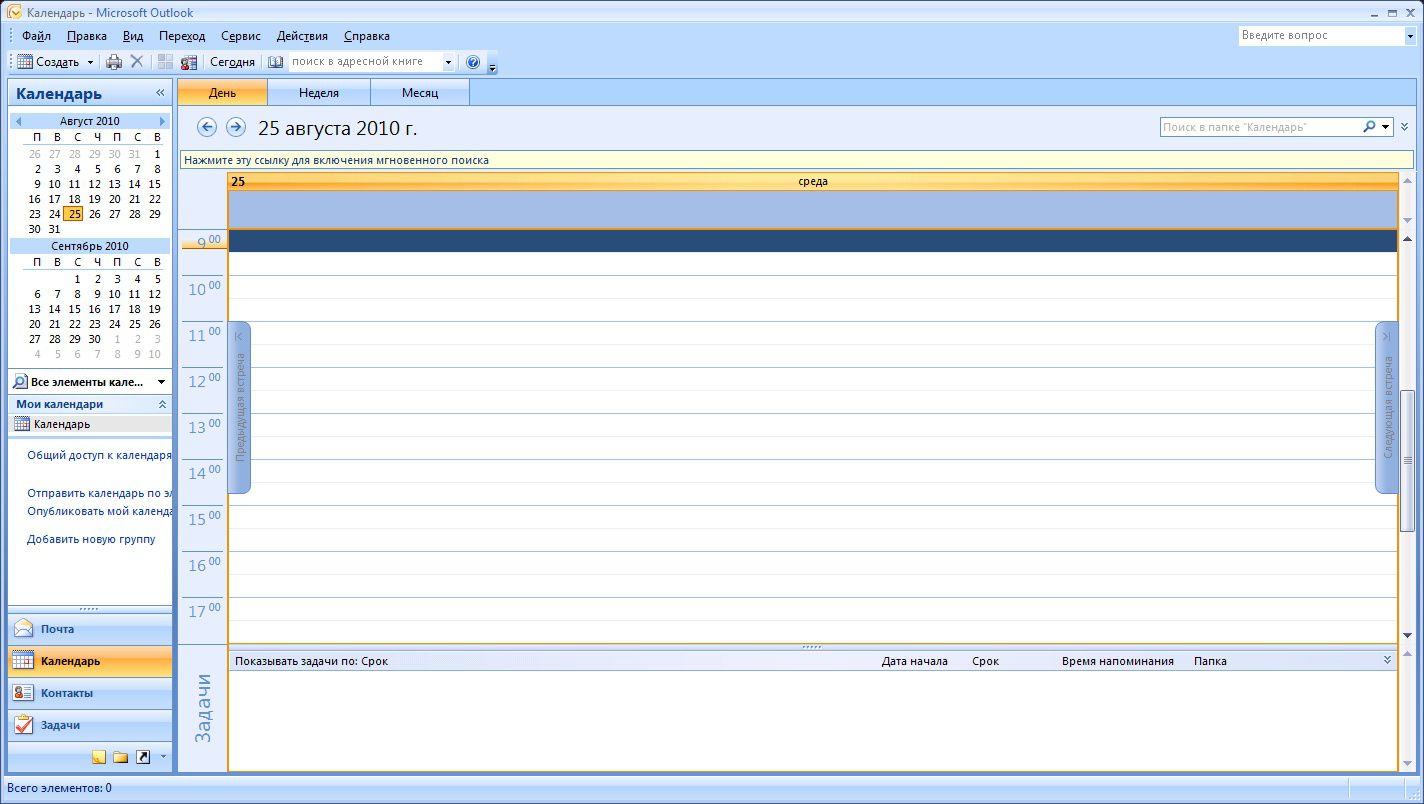Screen dimensions: 1424x804
Task: Click the Address Book icon
Action: coord(276,62)
